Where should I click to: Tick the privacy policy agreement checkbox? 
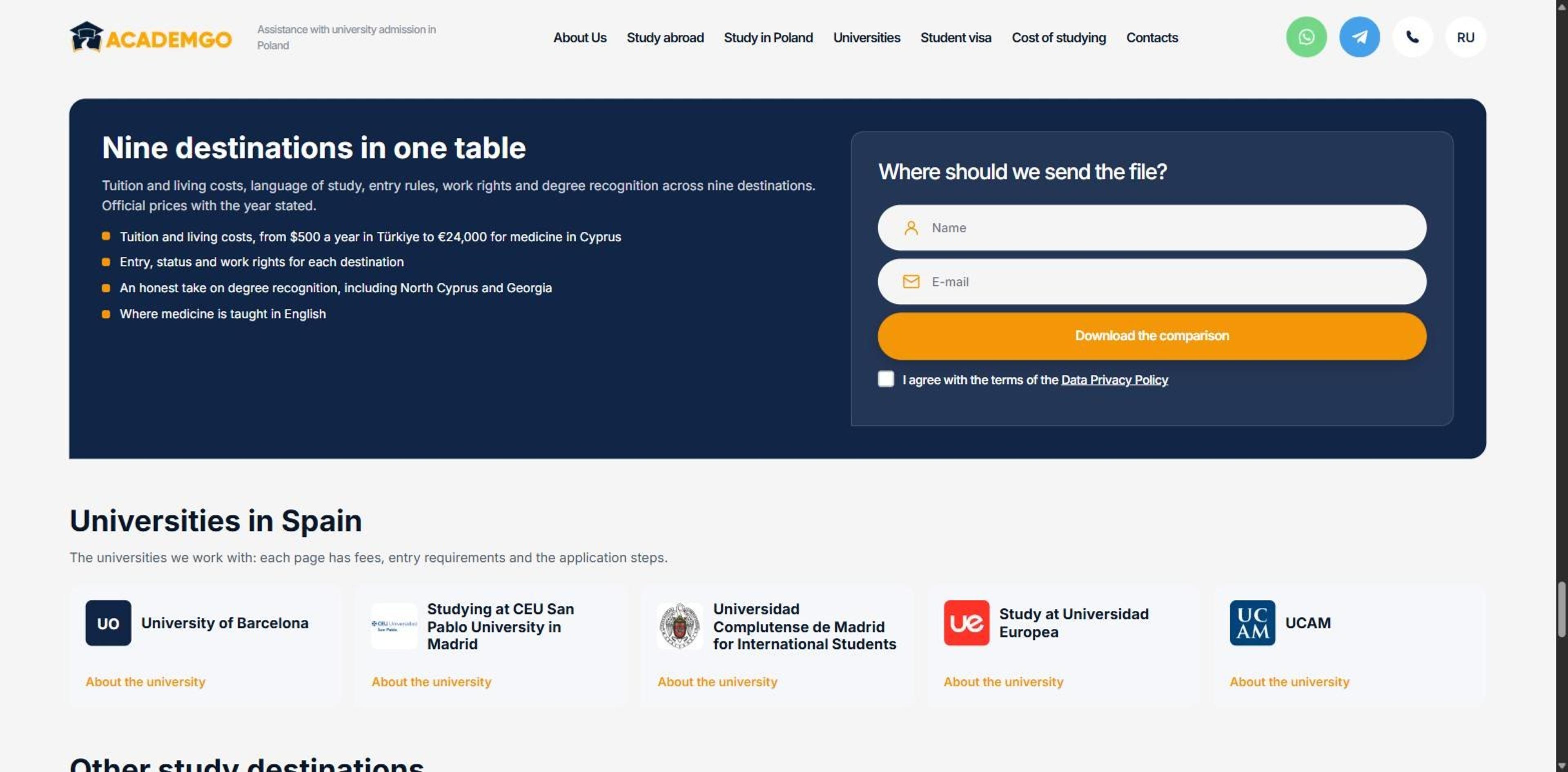[x=886, y=379]
